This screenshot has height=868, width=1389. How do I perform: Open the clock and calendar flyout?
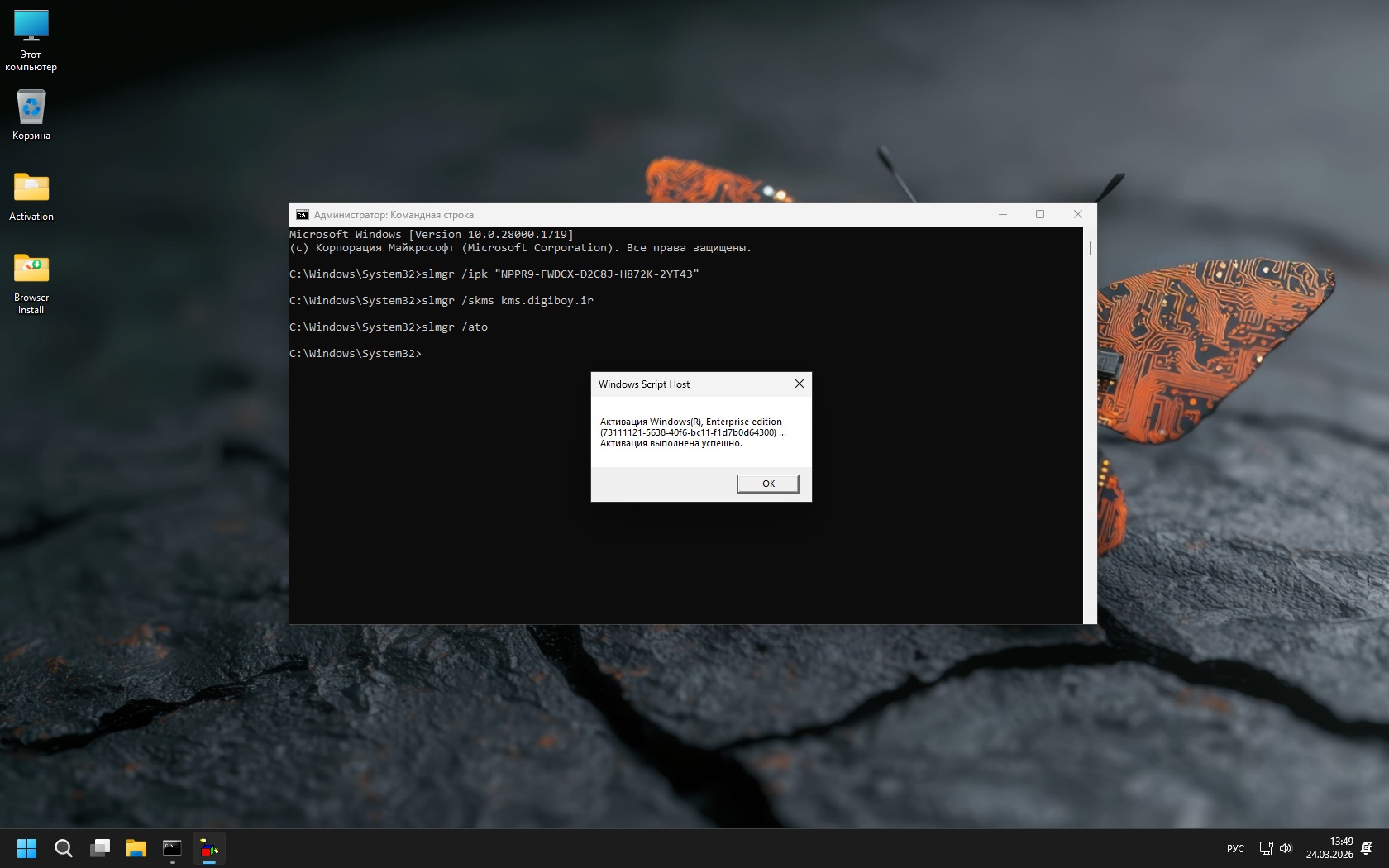(x=1329, y=848)
